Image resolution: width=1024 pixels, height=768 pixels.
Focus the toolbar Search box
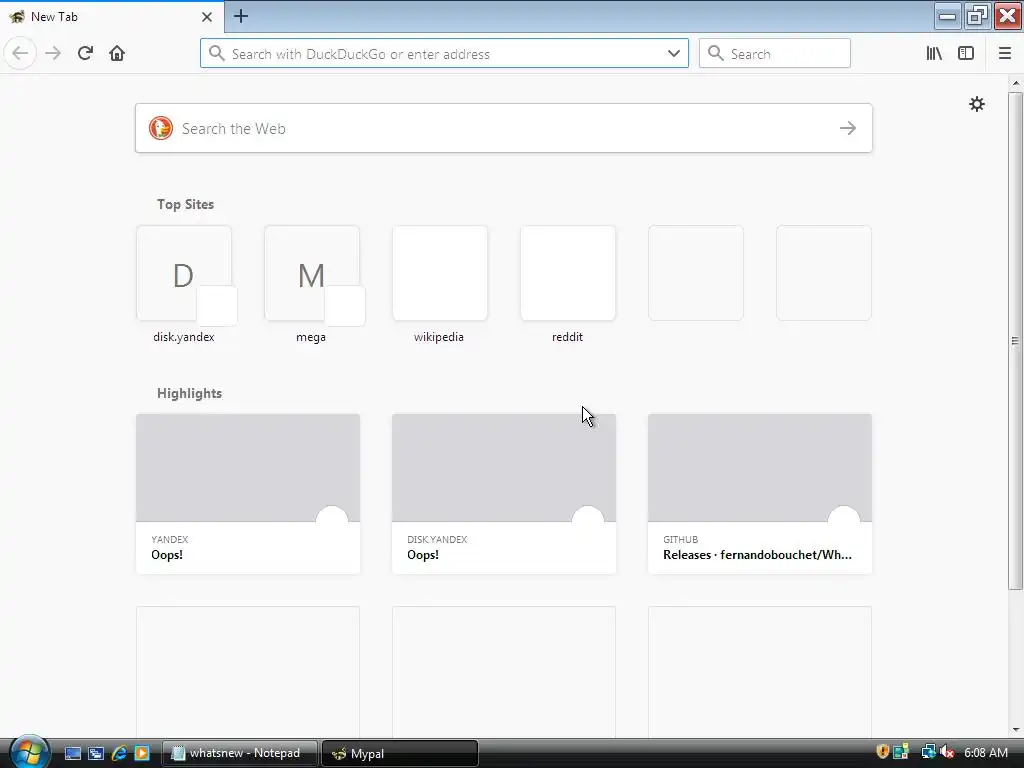[x=775, y=54]
